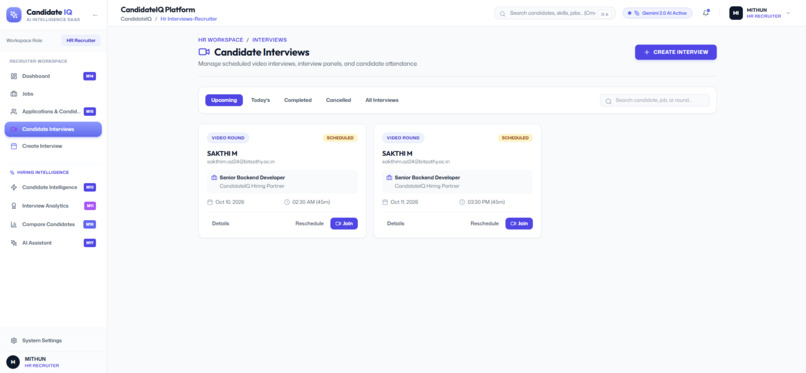Click the Create Interview calendar icon
The height and width of the screenshot is (373, 806).
coord(14,146)
